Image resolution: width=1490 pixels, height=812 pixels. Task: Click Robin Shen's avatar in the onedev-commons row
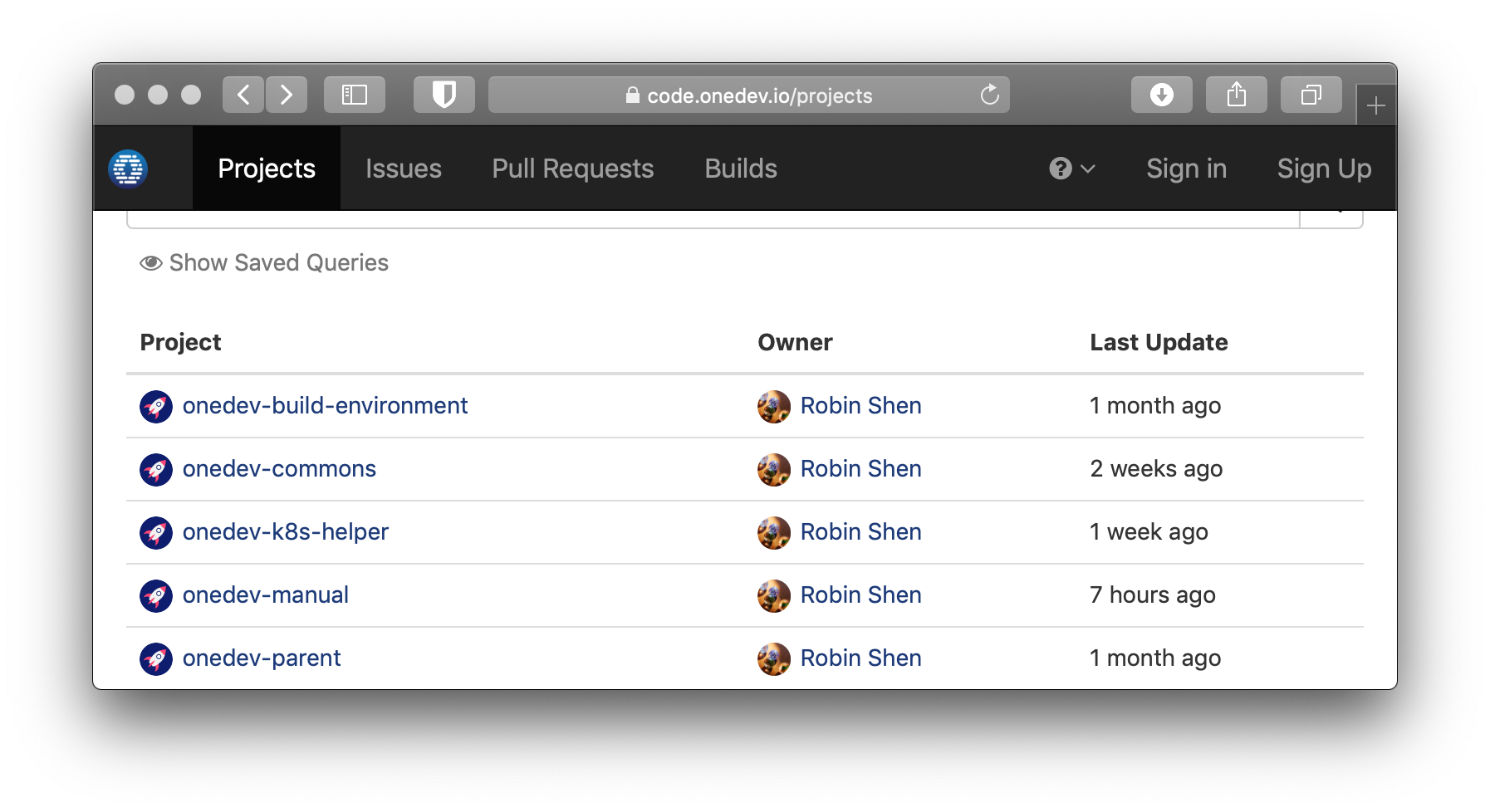coord(774,470)
